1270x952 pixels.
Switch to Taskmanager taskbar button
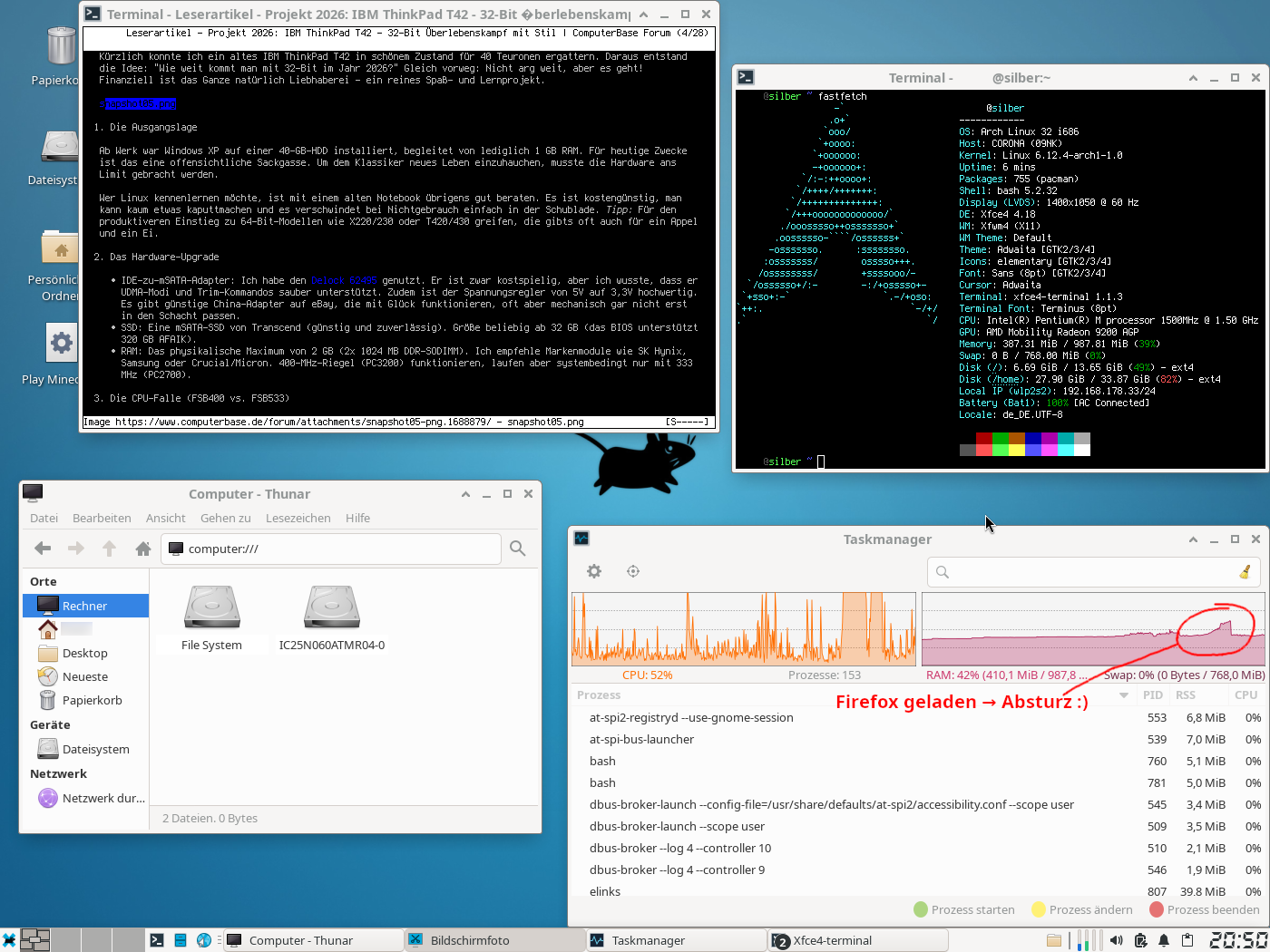point(676,940)
